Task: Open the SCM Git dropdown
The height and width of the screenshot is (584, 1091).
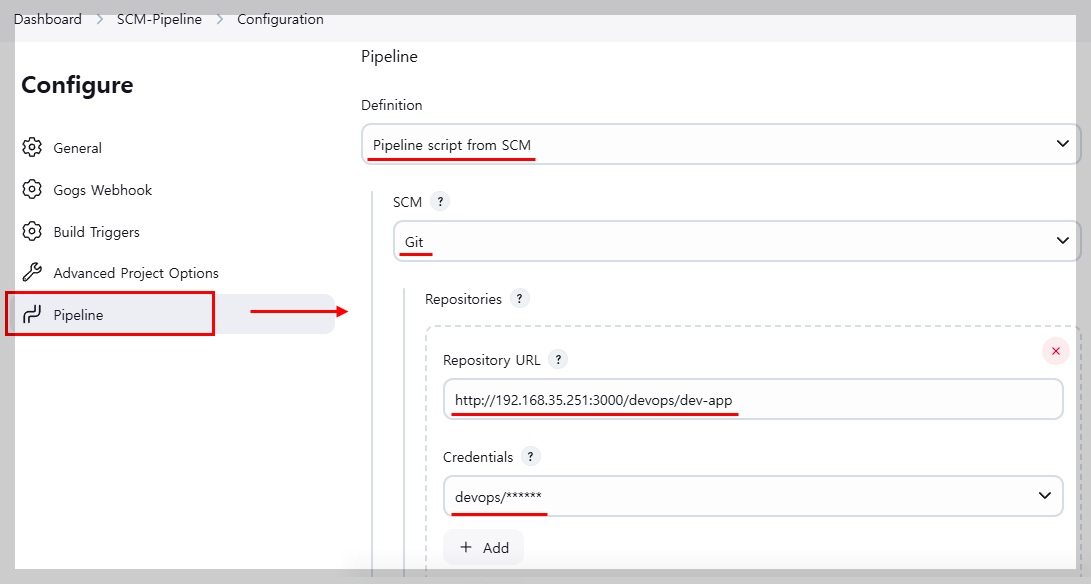Action: click(737, 241)
